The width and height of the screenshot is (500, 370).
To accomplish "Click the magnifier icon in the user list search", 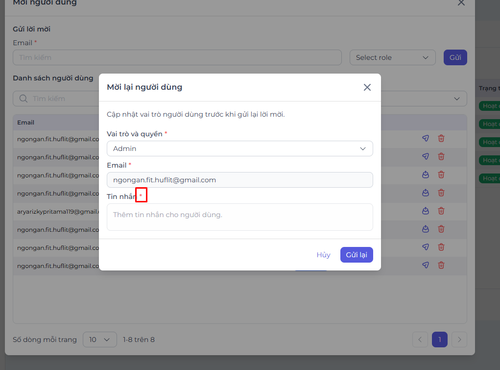I will click(23, 99).
